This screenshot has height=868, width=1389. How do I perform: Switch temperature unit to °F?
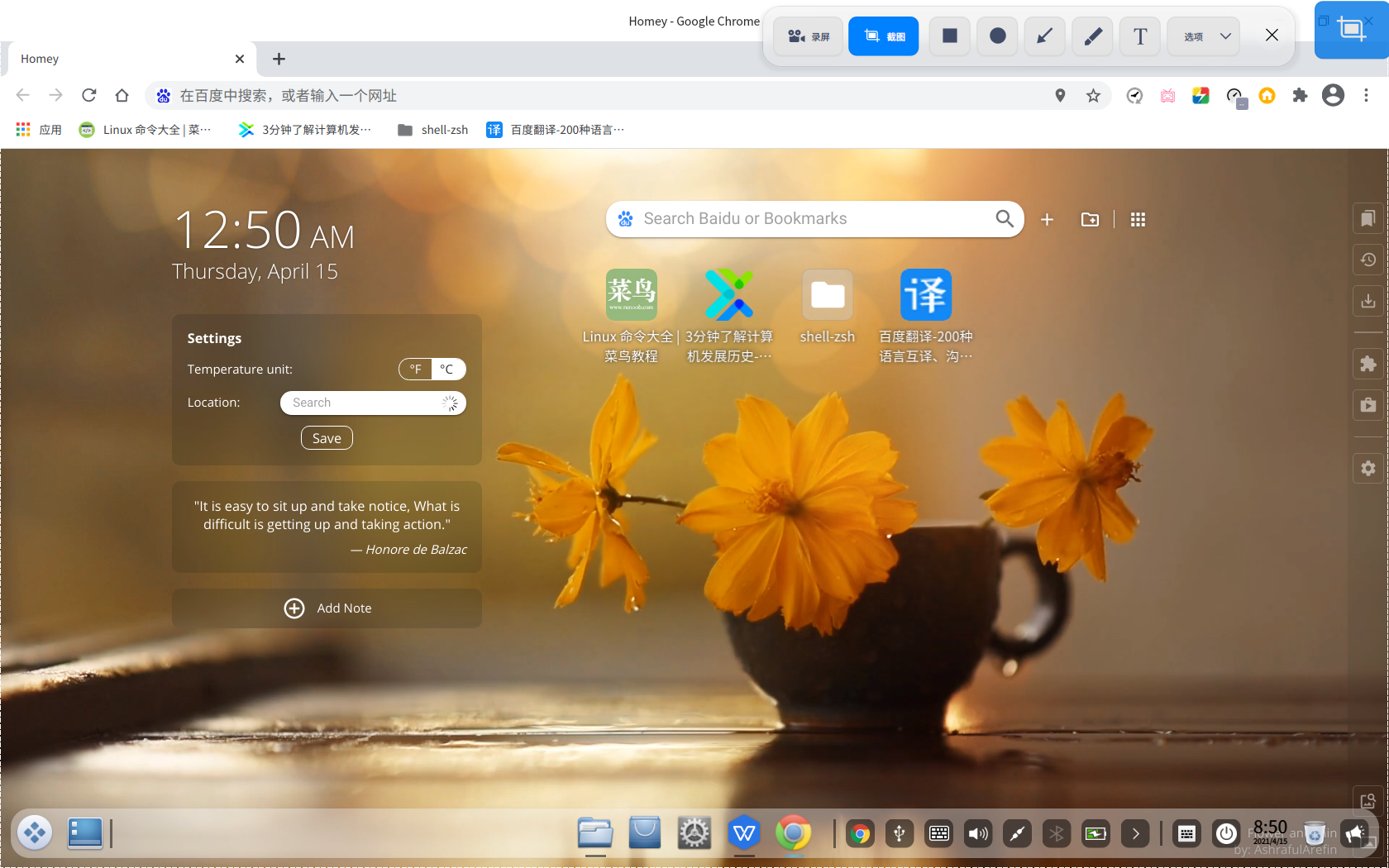coord(416,370)
